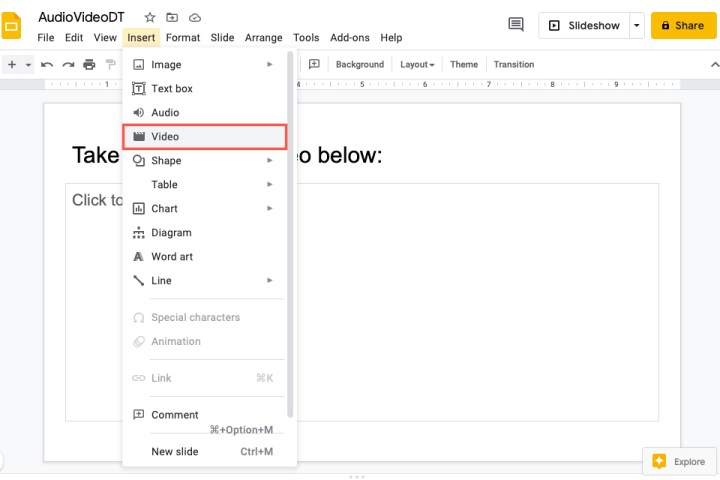Click the print icon in toolbar
This screenshot has width=720, height=480.
(x=89, y=64)
